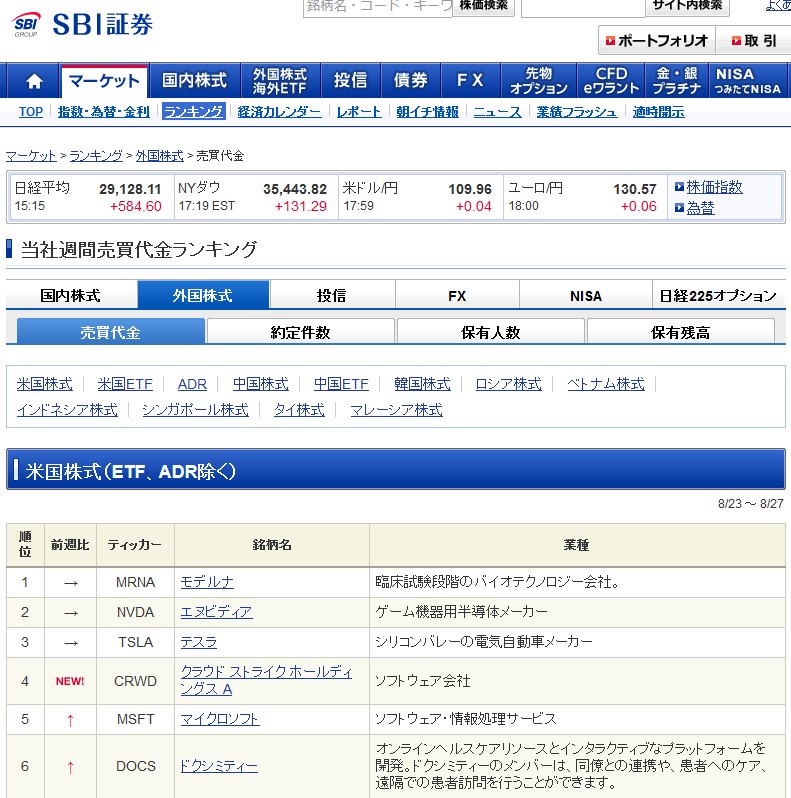
Task: Open the レポート submenu link
Action: coord(359,111)
